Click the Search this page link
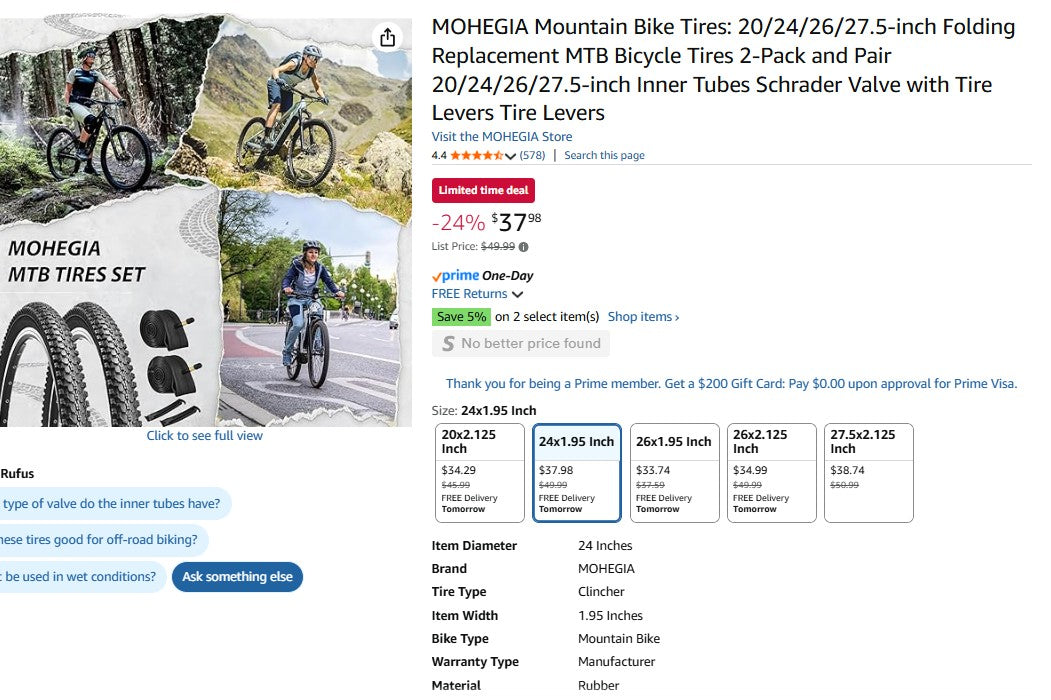Screen dimensions: 1051x700 (x=604, y=155)
